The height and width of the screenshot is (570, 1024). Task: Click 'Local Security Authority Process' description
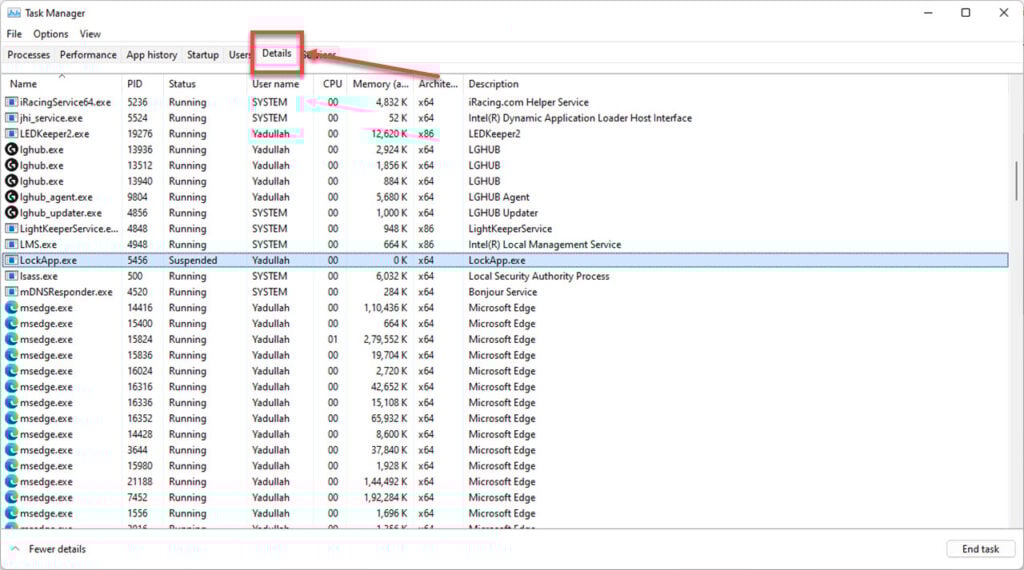[539, 276]
